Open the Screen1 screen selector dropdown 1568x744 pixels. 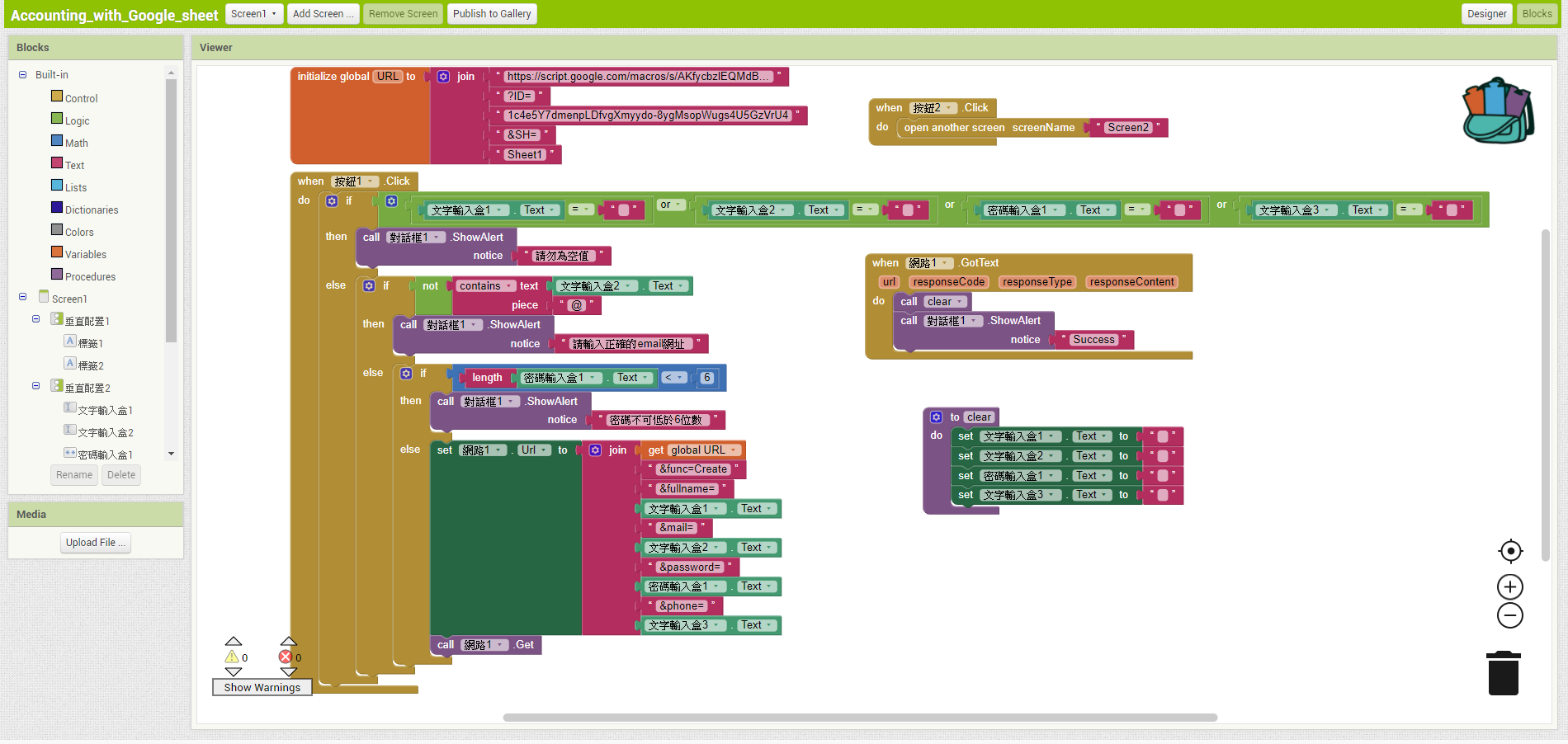253,14
